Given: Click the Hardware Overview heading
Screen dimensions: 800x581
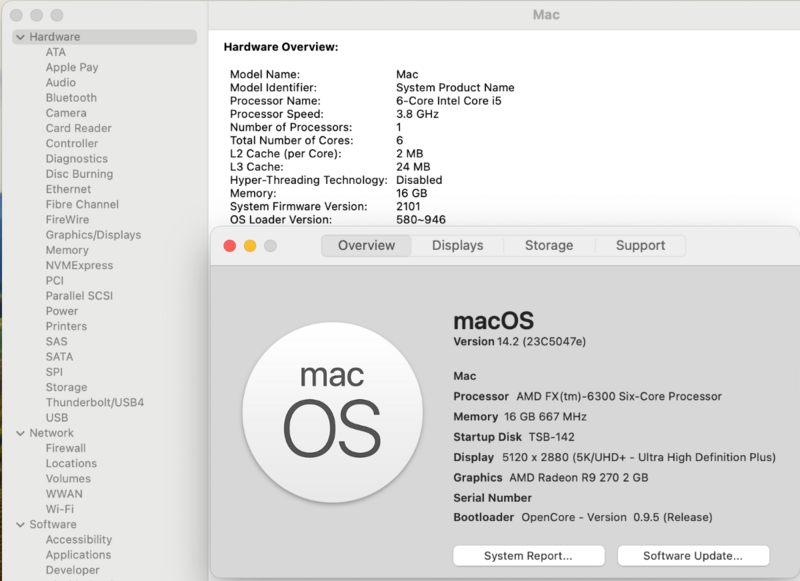Looking at the screenshot, I should (x=281, y=47).
